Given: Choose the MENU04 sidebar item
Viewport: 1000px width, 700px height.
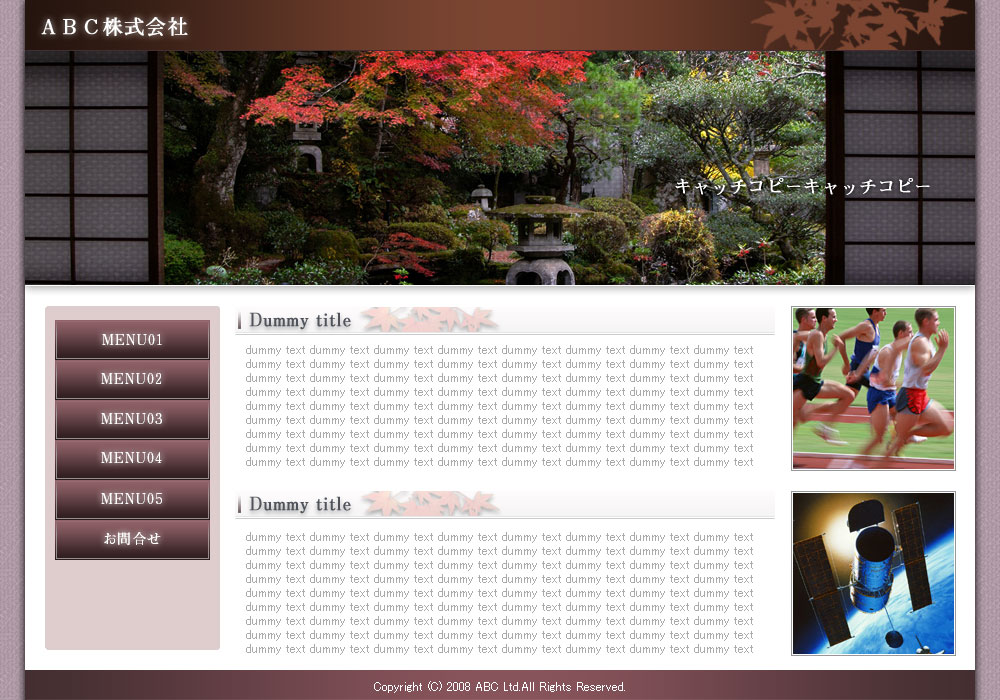Looking at the screenshot, I should click(132, 459).
